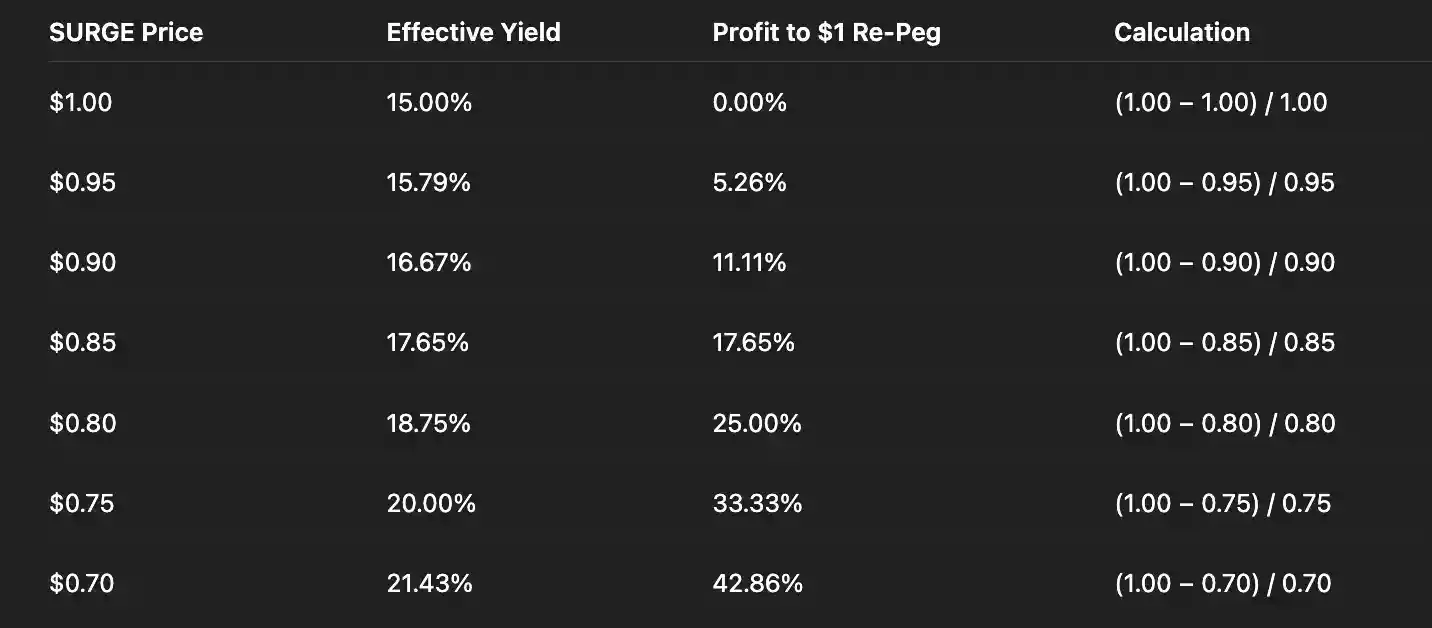Select the 5.26% profit value
The width and height of the screenshot is (1432, 628).
(749, 182)
